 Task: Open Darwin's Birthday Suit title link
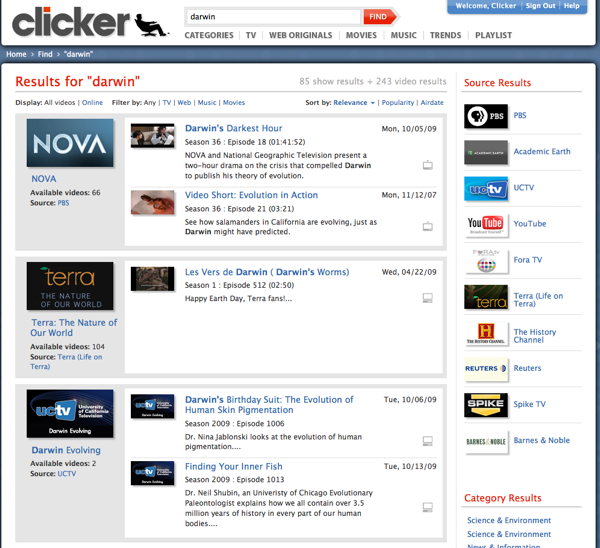click(269, 405)
